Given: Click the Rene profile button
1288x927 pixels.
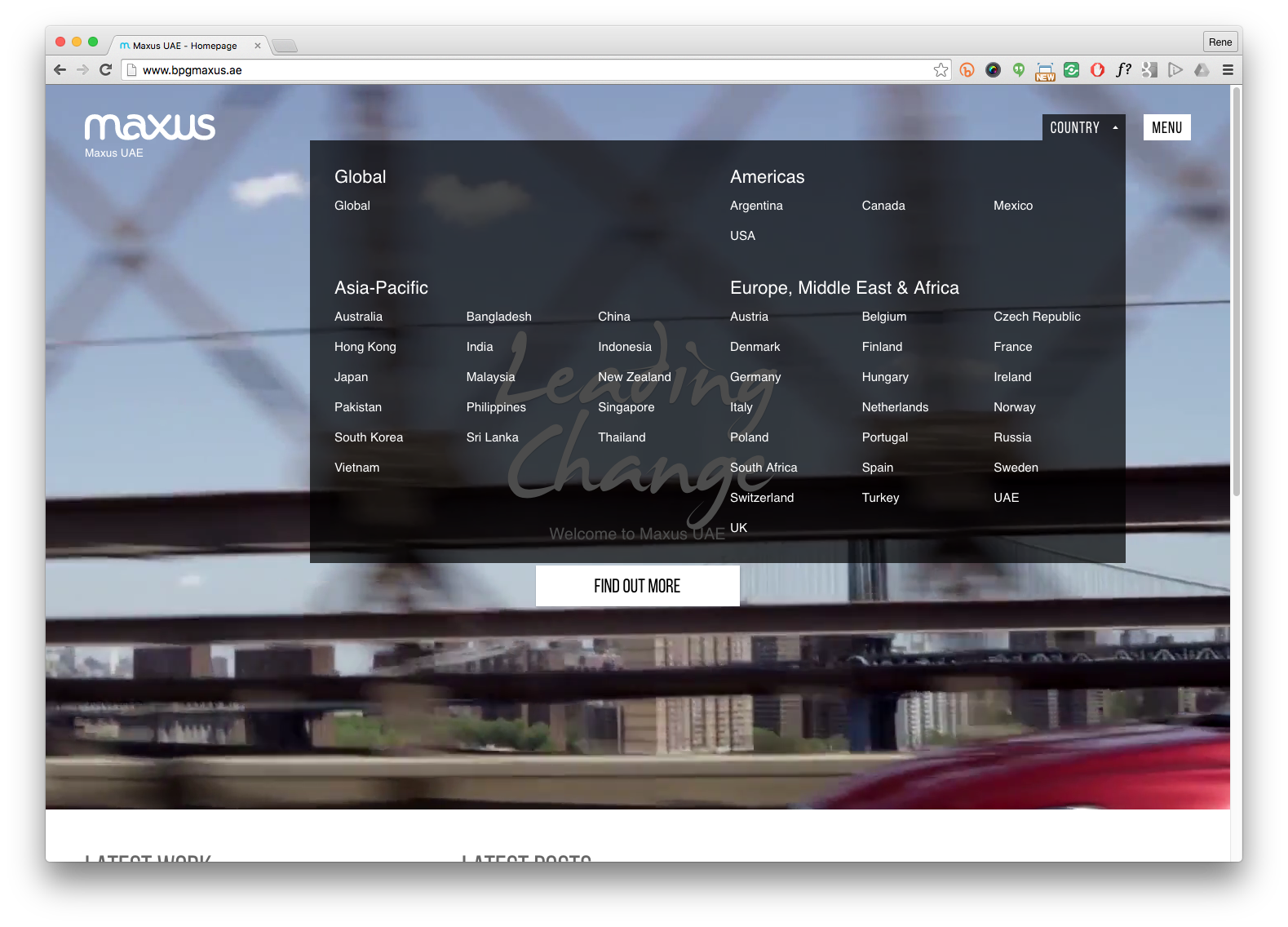Looking at the screenshot, I should 1220,42.
